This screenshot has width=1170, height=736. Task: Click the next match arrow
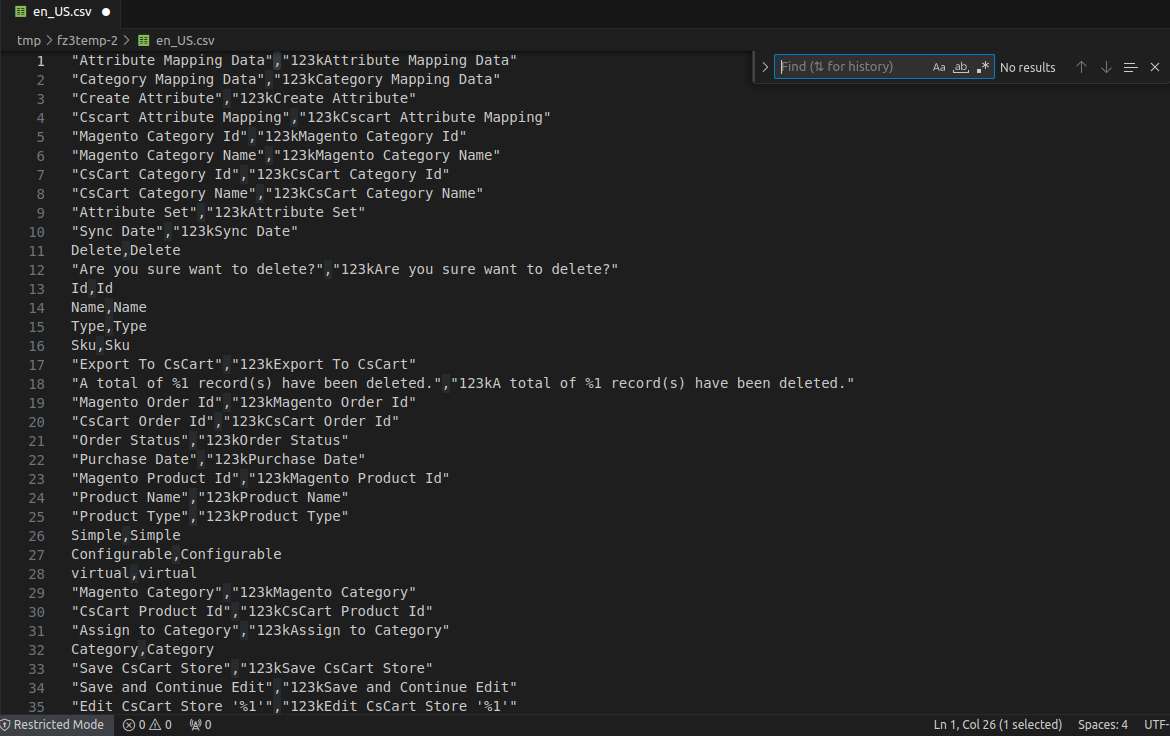pyautogui.click(x=1106, y=67)
